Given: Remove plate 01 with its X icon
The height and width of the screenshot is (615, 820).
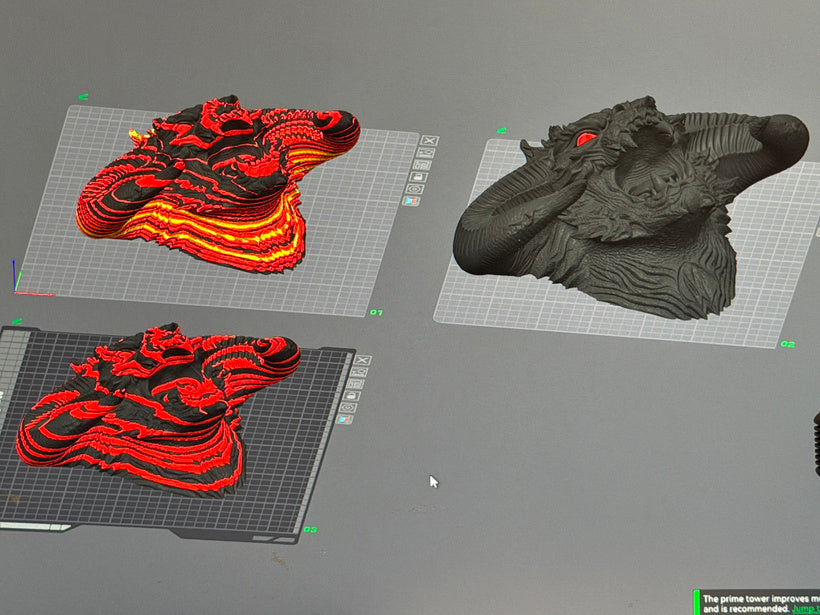Looking at the screenshot, I should click(429, 140).
